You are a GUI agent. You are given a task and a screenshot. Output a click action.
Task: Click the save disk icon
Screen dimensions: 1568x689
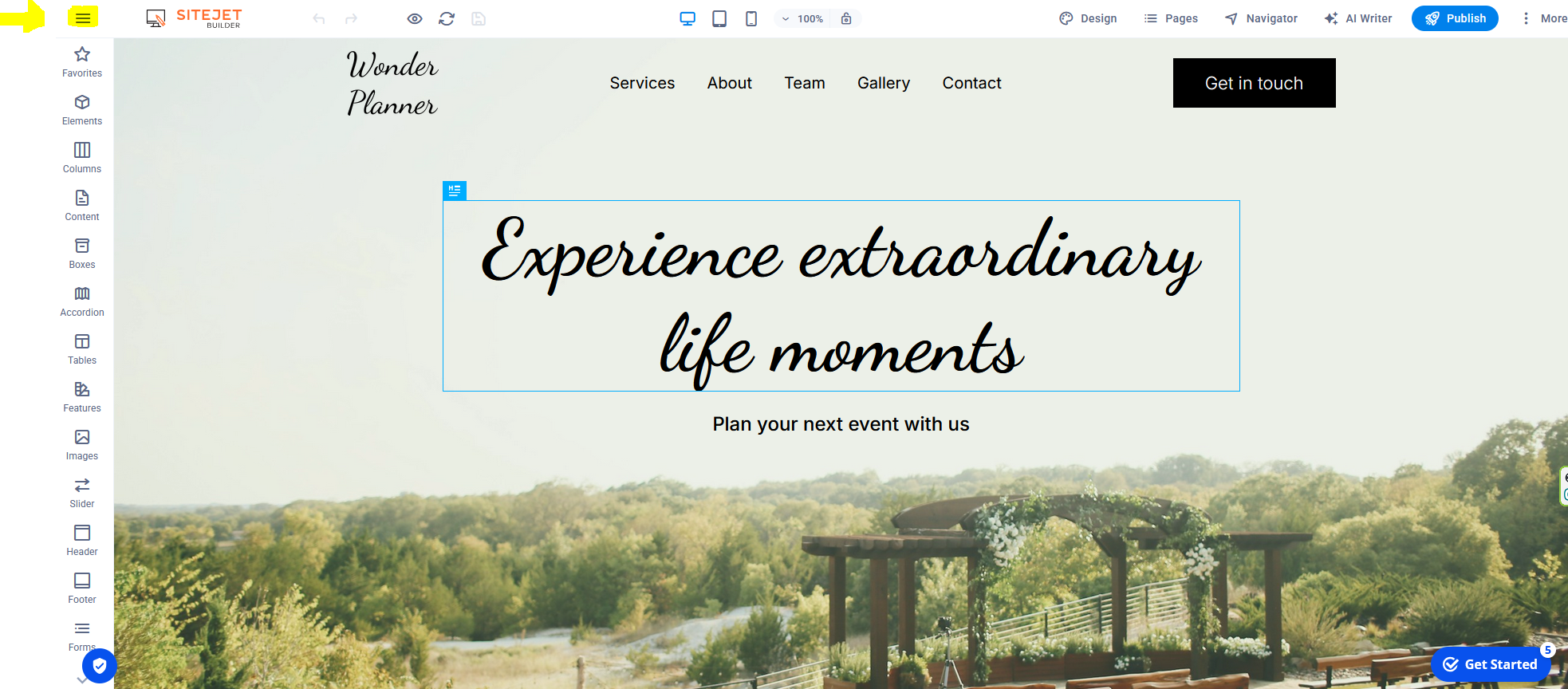tap(479, 18)
